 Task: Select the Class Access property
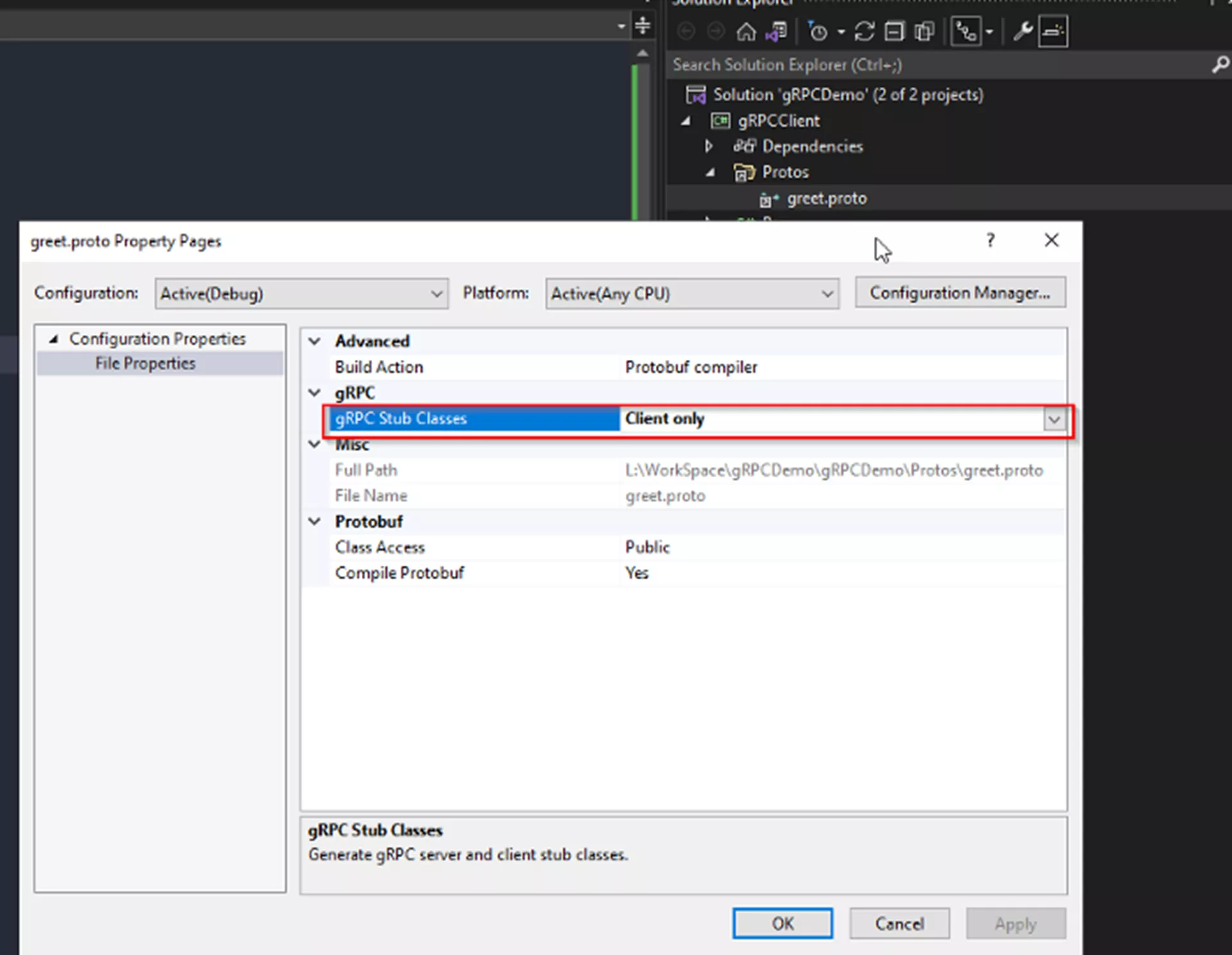[x=380, y=547]
